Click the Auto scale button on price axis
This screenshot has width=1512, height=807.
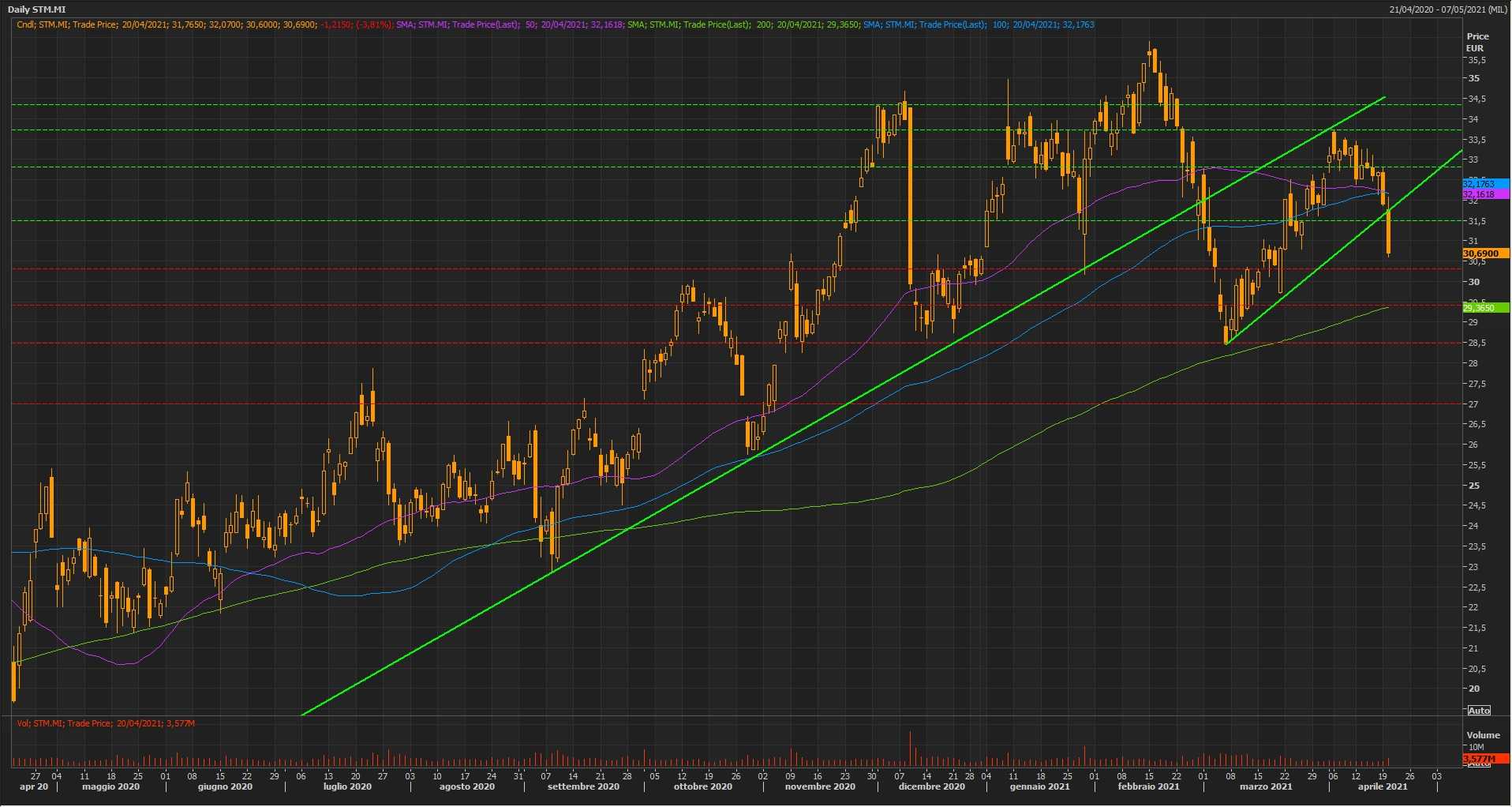coord(1479,711)
